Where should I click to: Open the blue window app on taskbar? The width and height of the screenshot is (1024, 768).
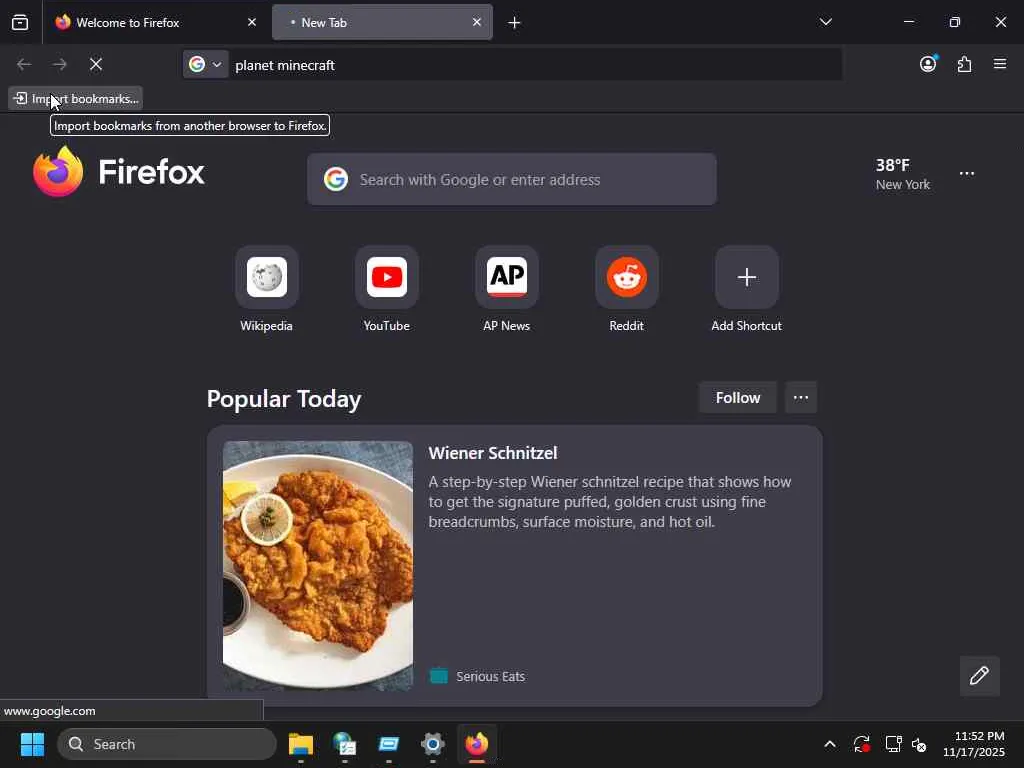(389, 744)
